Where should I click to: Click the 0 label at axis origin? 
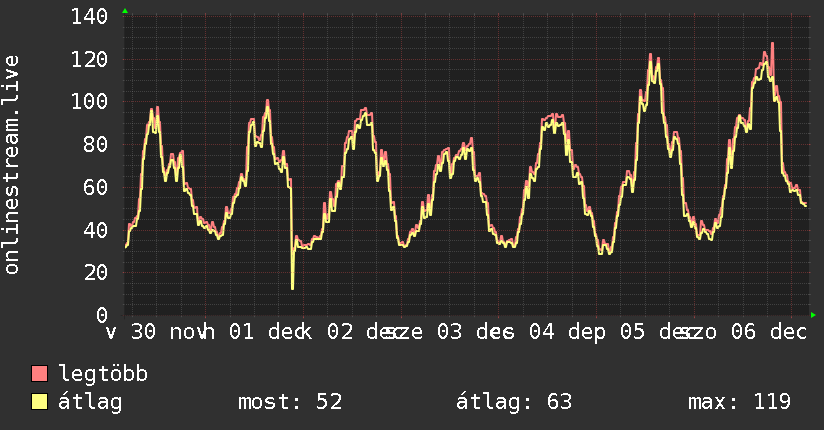pos(102,315)
